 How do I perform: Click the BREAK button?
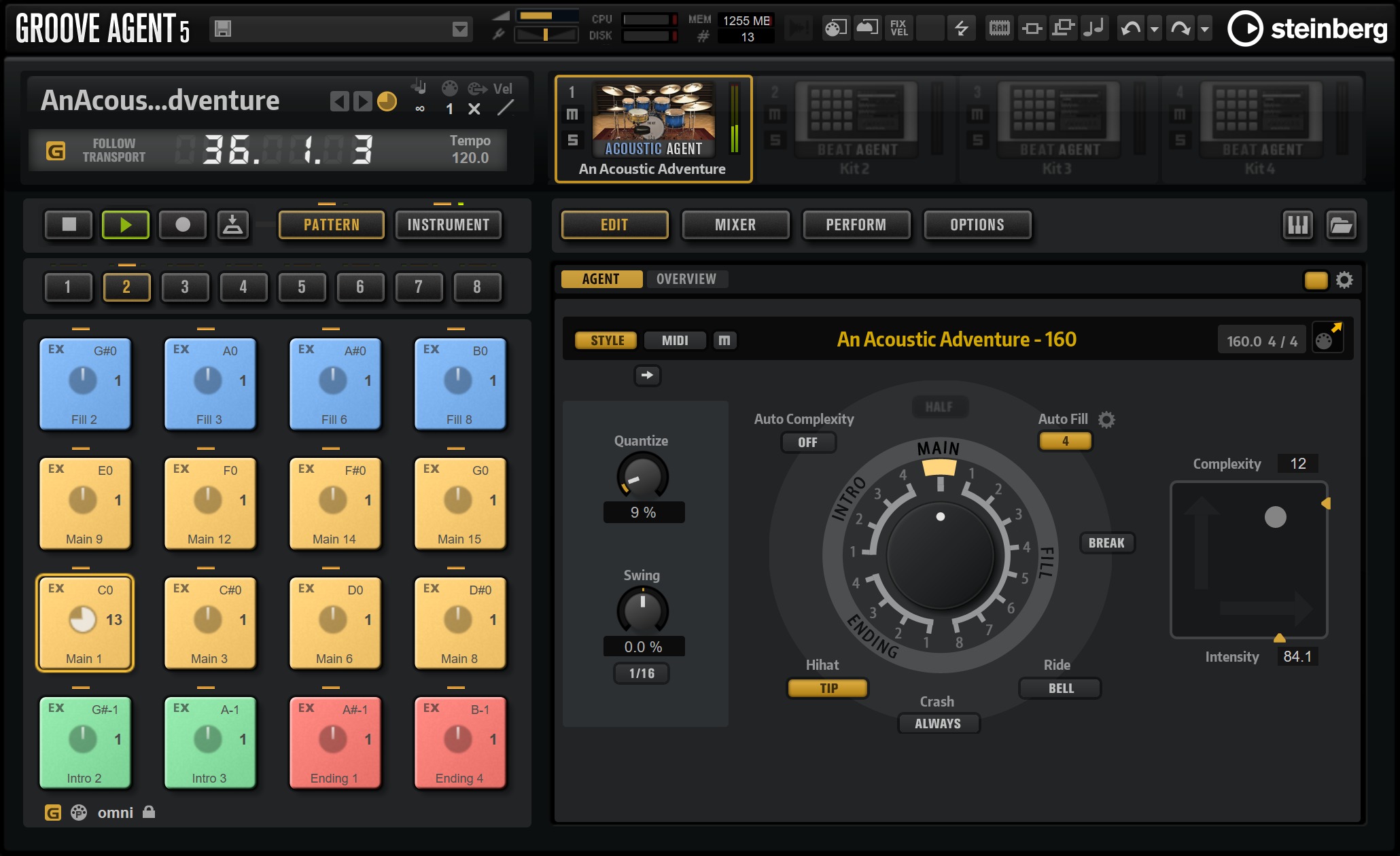tap(1106, 543)
